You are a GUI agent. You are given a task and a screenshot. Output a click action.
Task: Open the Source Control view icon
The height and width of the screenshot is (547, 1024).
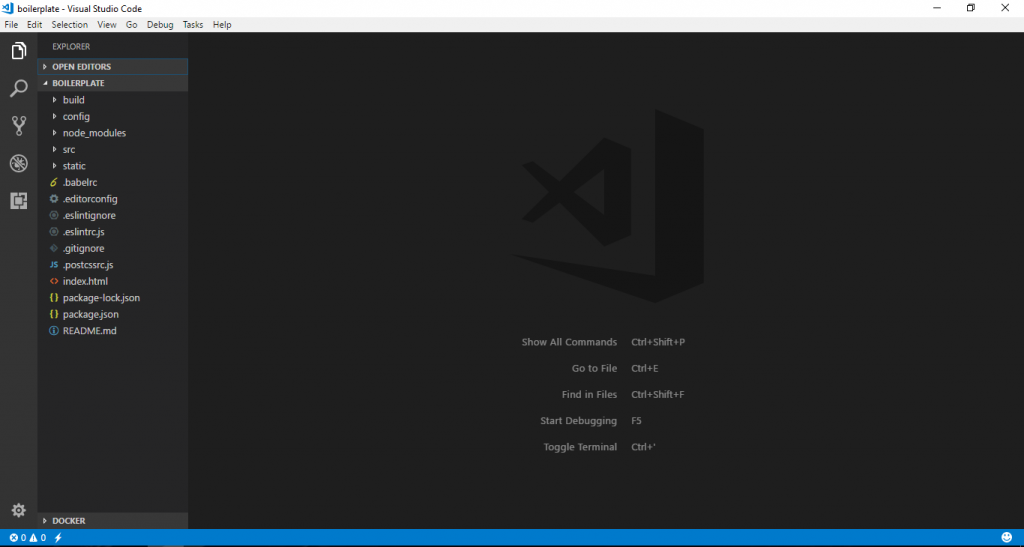(x=18, y=126)
